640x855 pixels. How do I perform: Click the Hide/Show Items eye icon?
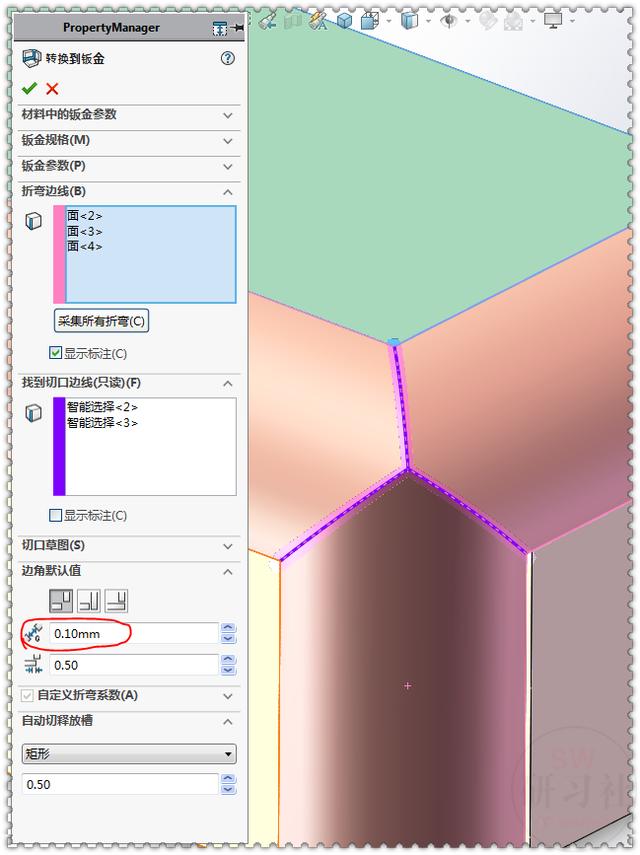[449, 21]
